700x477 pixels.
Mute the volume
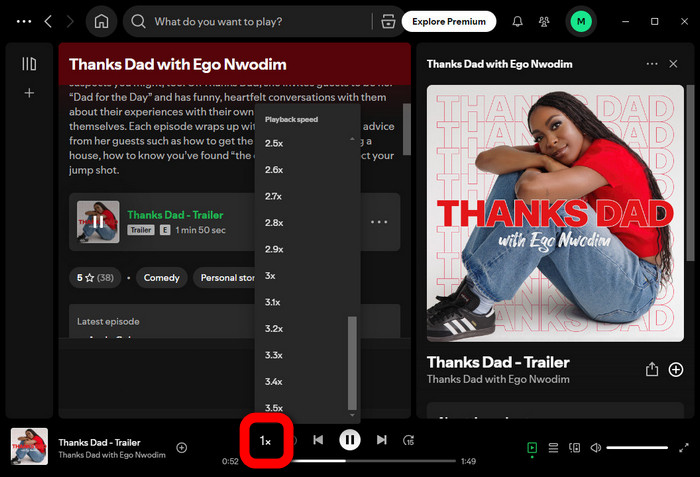pos(595,448)
